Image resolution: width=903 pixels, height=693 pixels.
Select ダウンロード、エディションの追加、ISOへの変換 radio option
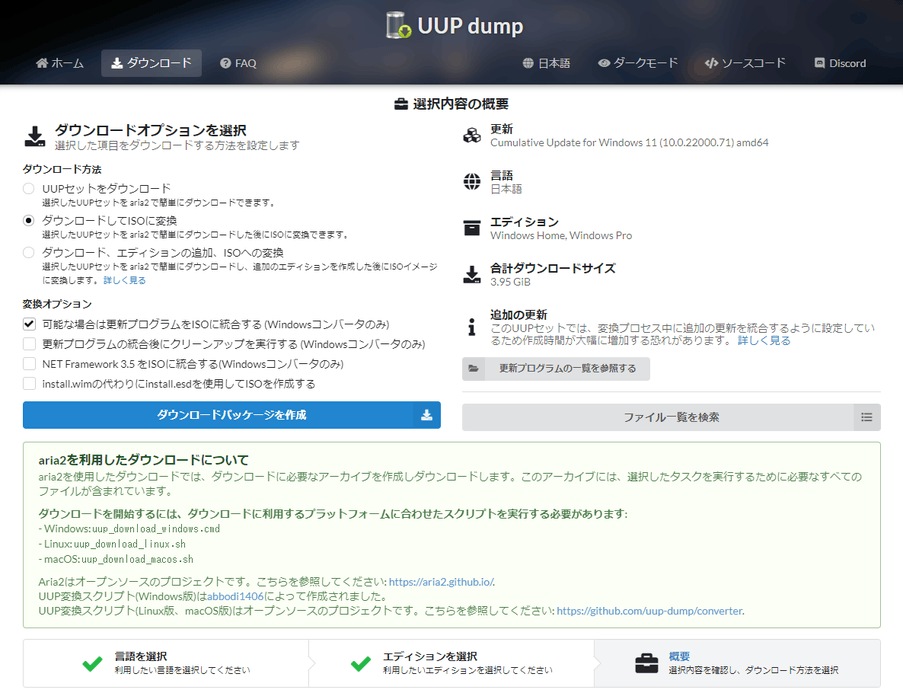pos(28,252)
